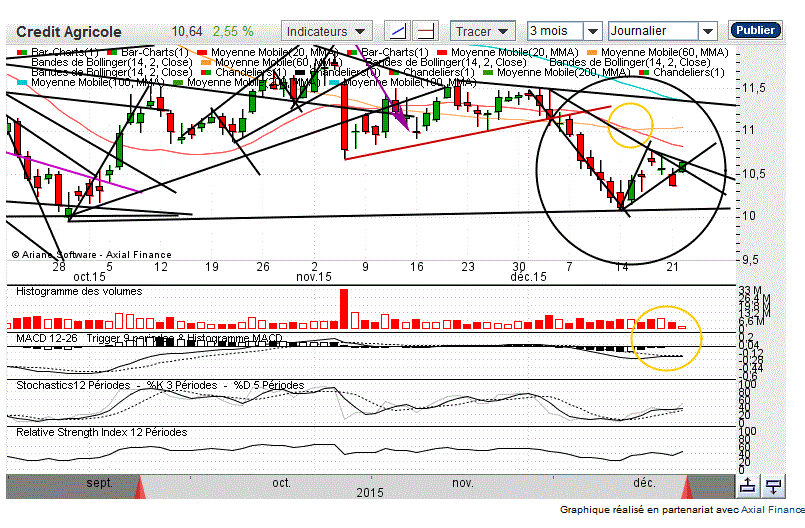Viewport: 805px width, 528px height.
Task: Click the Moyenne Mobile(200, MMA) legend entry
Action: pos(557,72)
